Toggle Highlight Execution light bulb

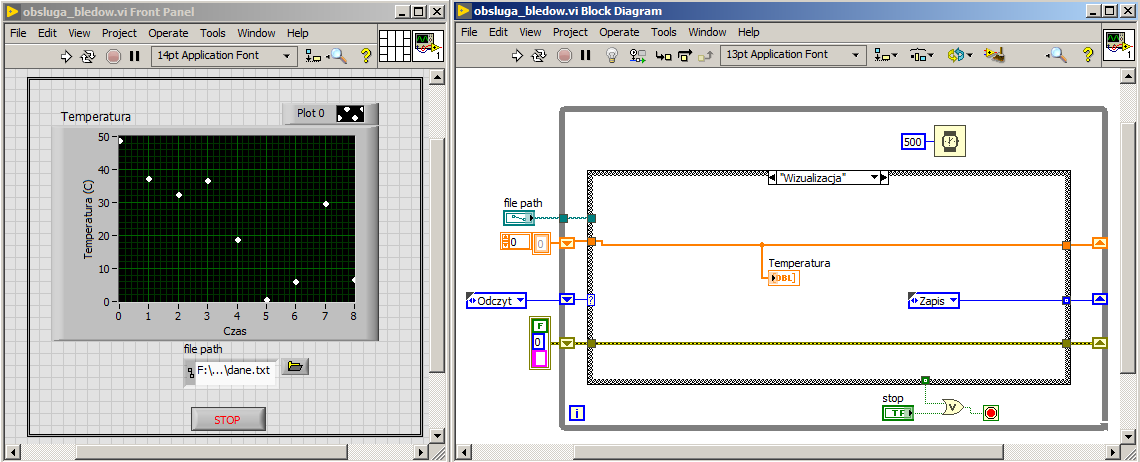click(x=613, y=55)
